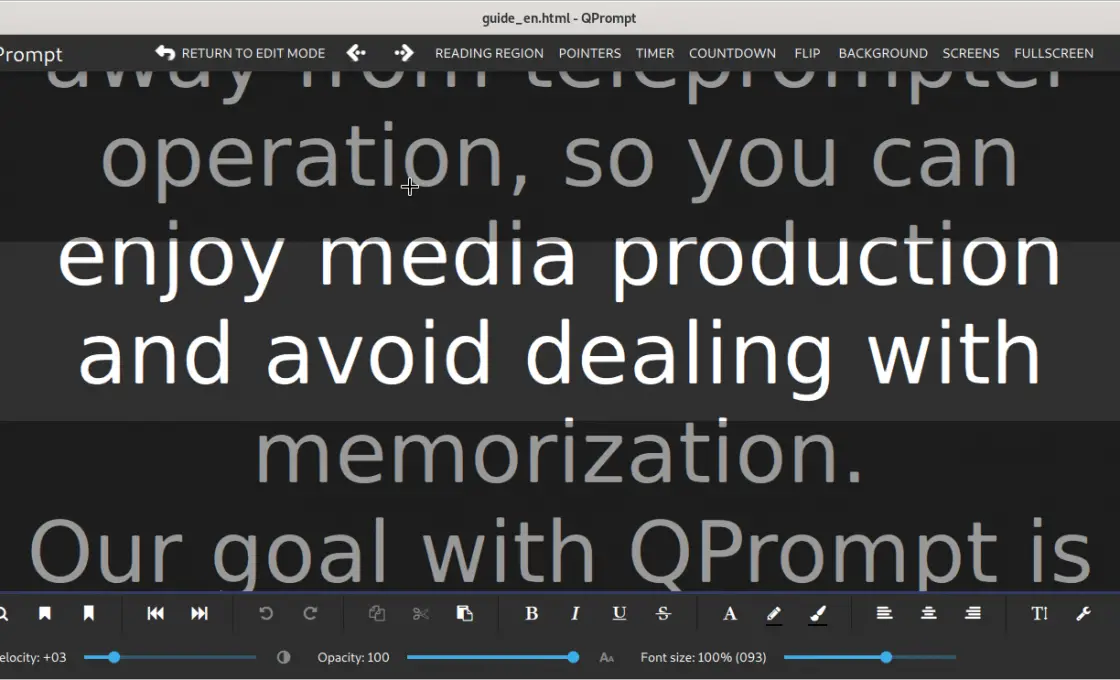Screen dimensions: 1120x680
Task: Open the font selection A icon
Action: tap(729, 614)
